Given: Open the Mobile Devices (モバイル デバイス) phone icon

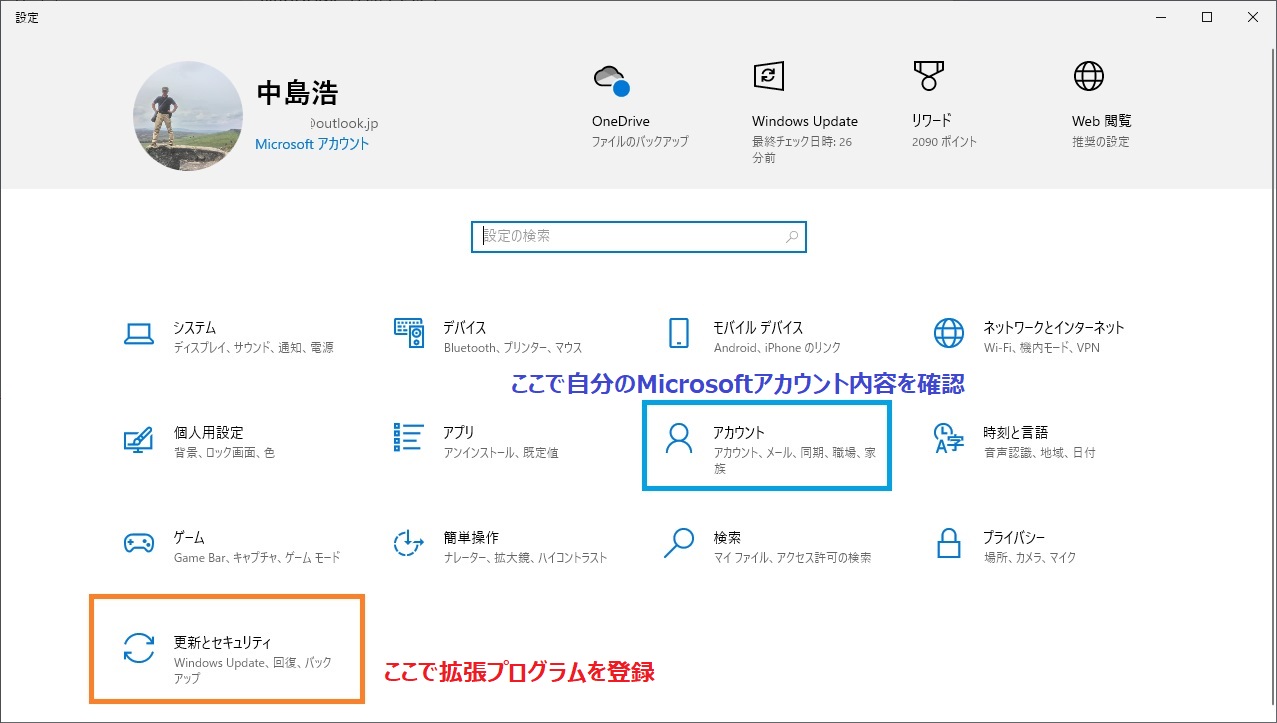Looking at the screenshot, I should [x=679, y=333].
